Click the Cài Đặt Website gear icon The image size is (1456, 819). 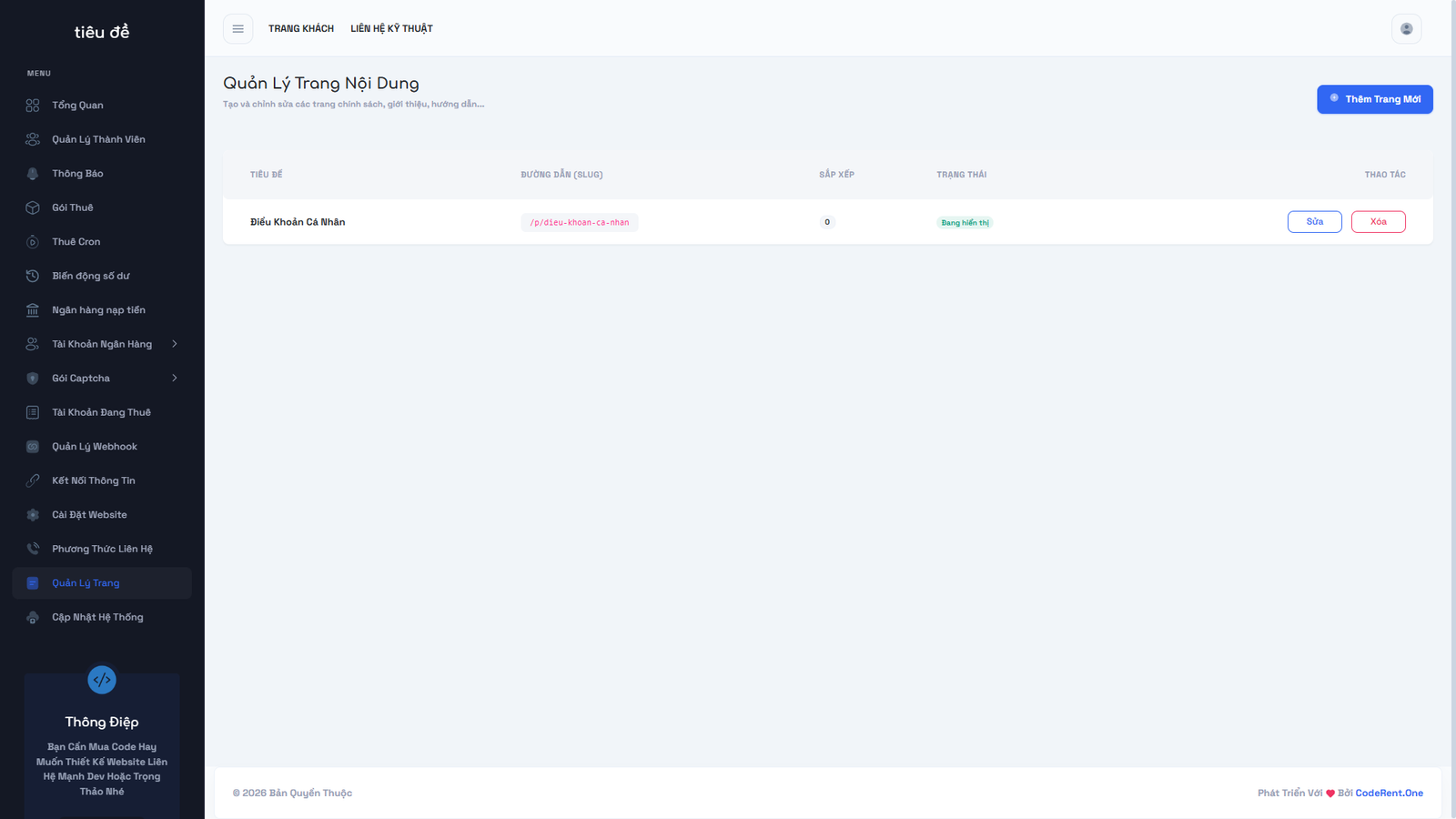click(x=33, y=515)
